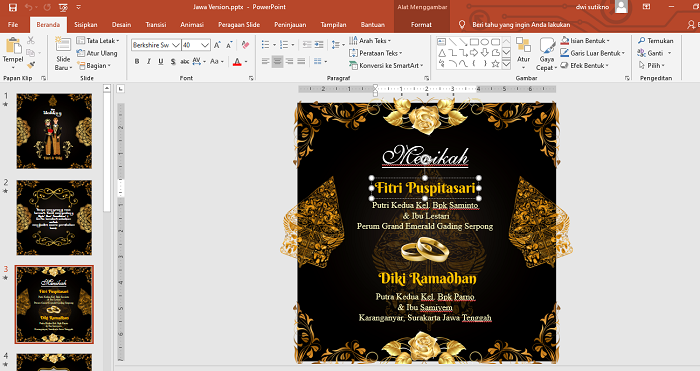
Task: Choose the oval shape in gallery
Action: pyautogui.click(x=485, y=42)
